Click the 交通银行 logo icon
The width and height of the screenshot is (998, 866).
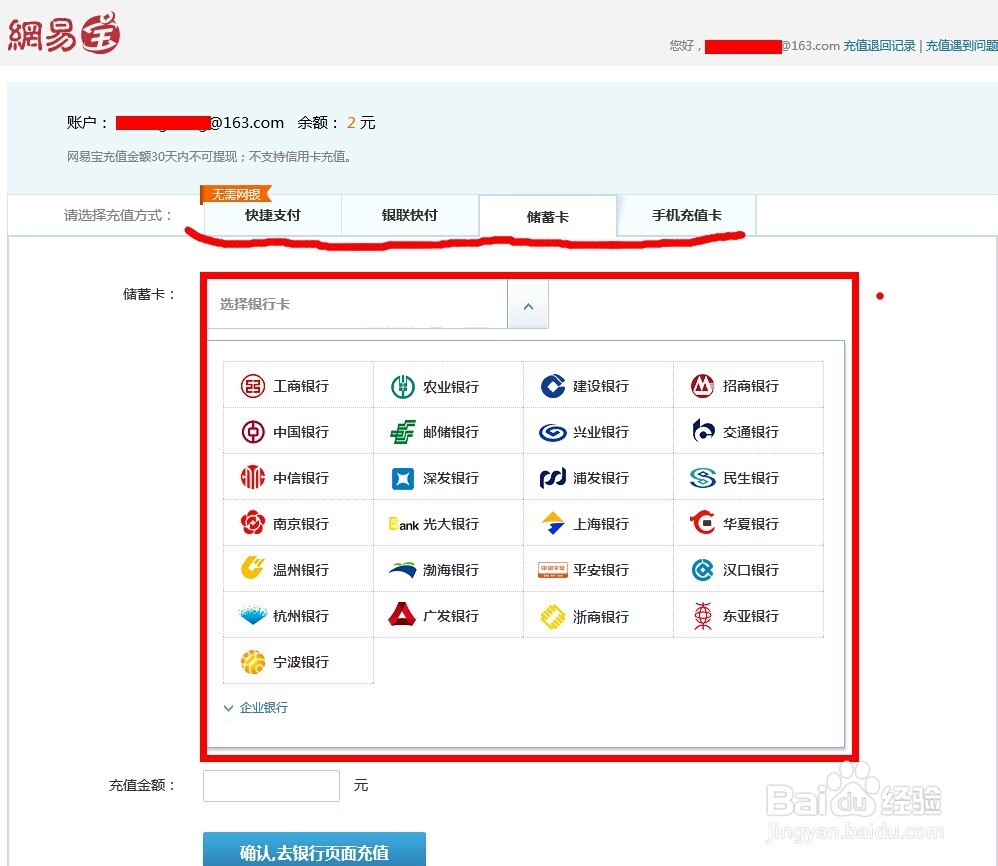(703, 431)
